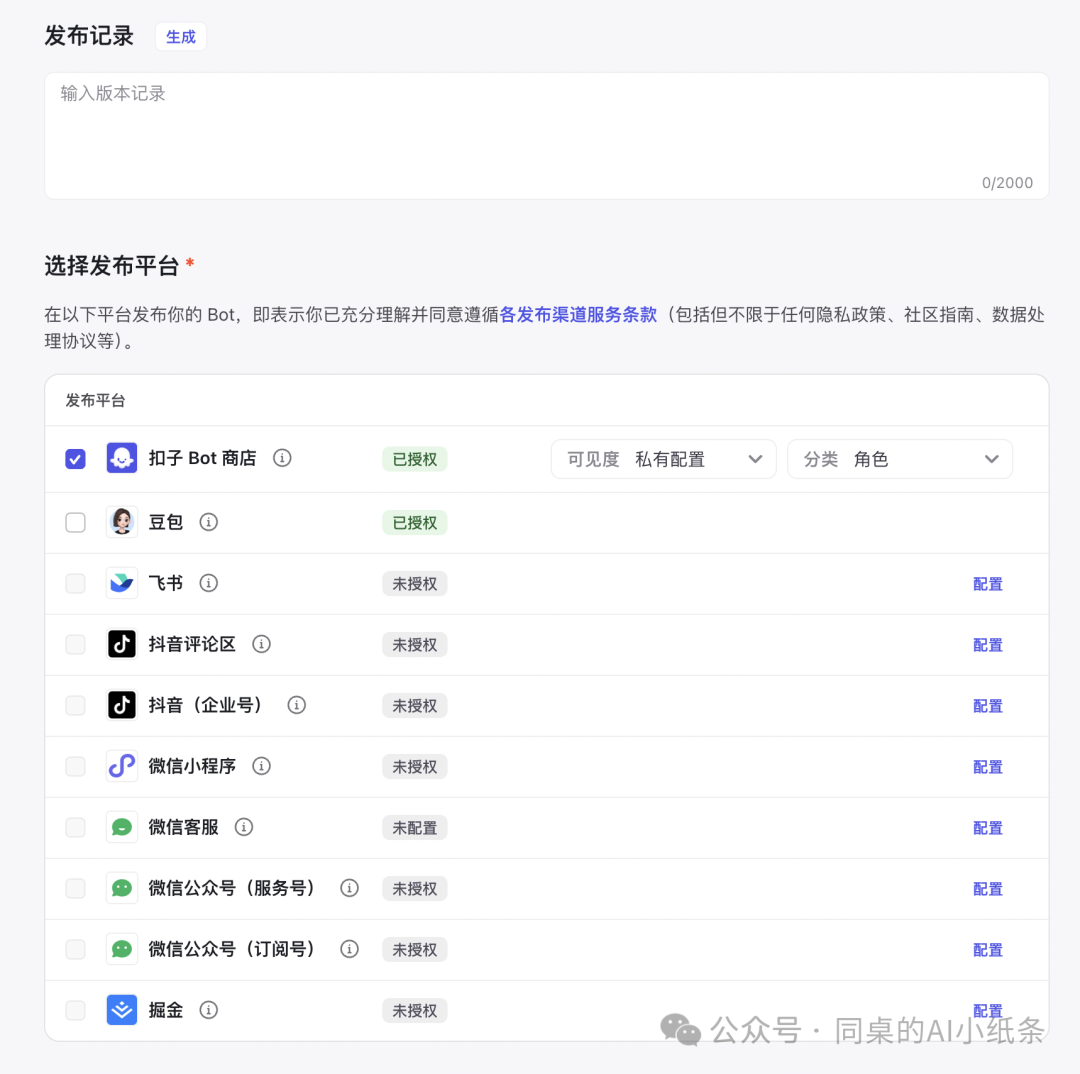
Task: Open the info icon next to 掘金
Action: (x=207, y=1010)
